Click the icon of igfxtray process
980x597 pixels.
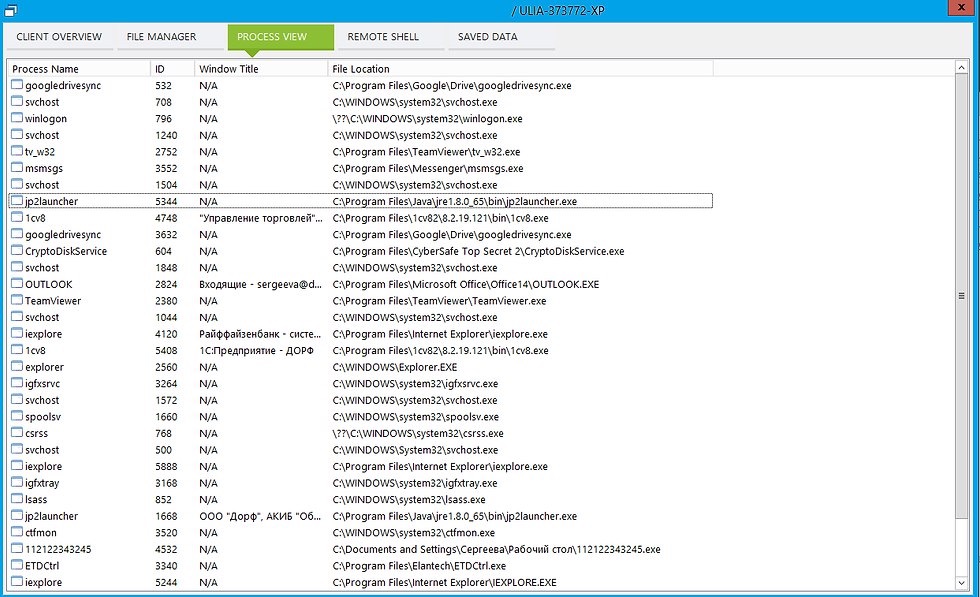click(x=17, y=483)
